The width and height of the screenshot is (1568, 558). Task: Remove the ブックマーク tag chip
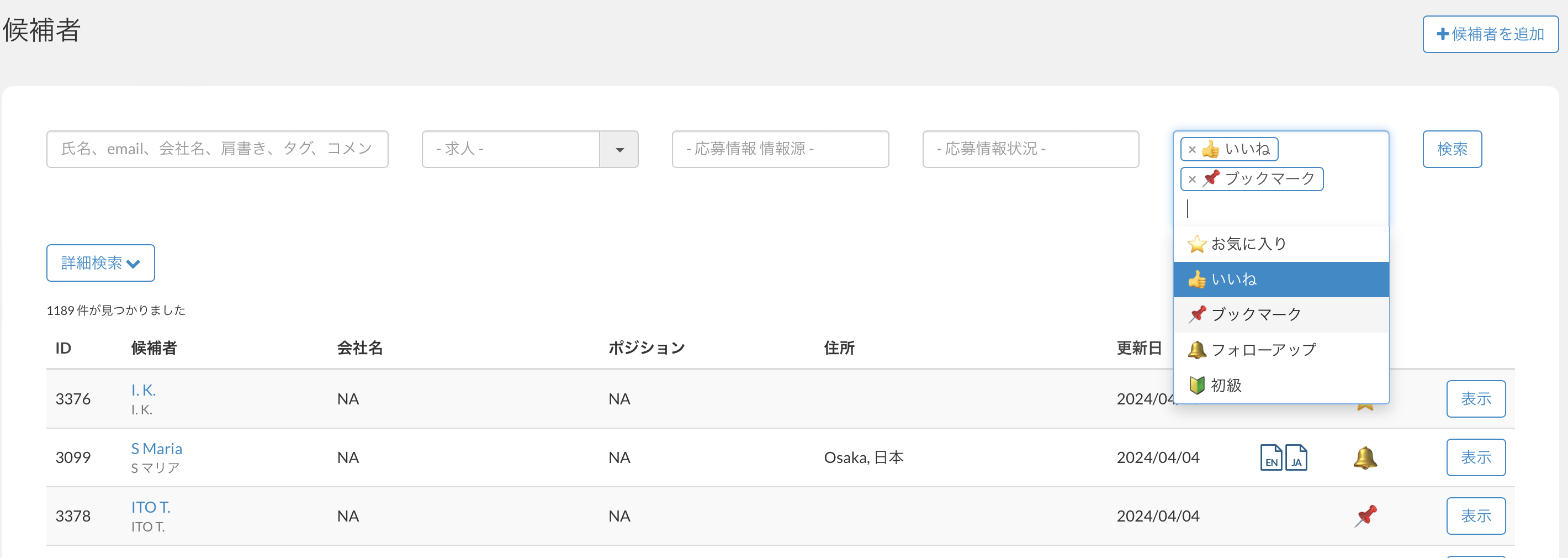point(1192,179)
